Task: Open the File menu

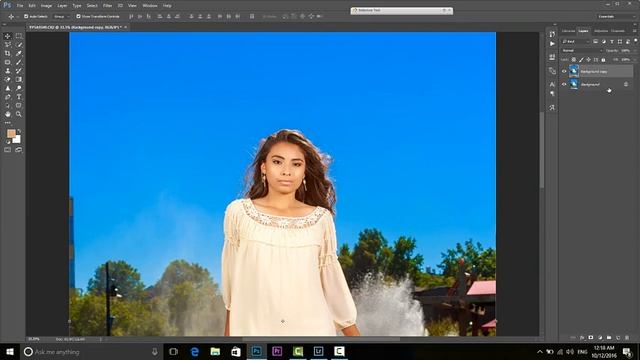Action: (x=20, y=6)
